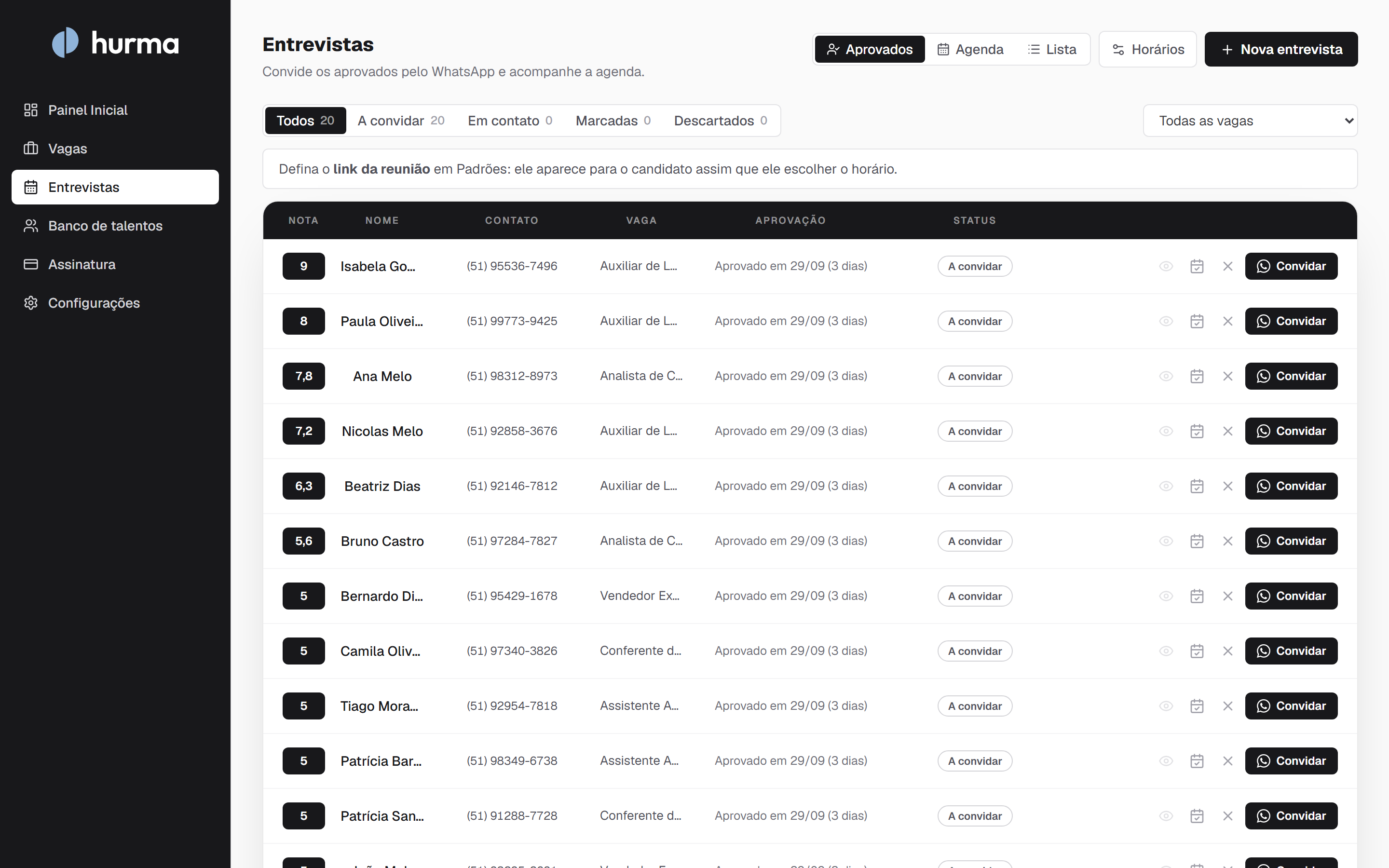
Task: Remove Nicolas Melo using the X icon
Action: [x=1228, y=431]
